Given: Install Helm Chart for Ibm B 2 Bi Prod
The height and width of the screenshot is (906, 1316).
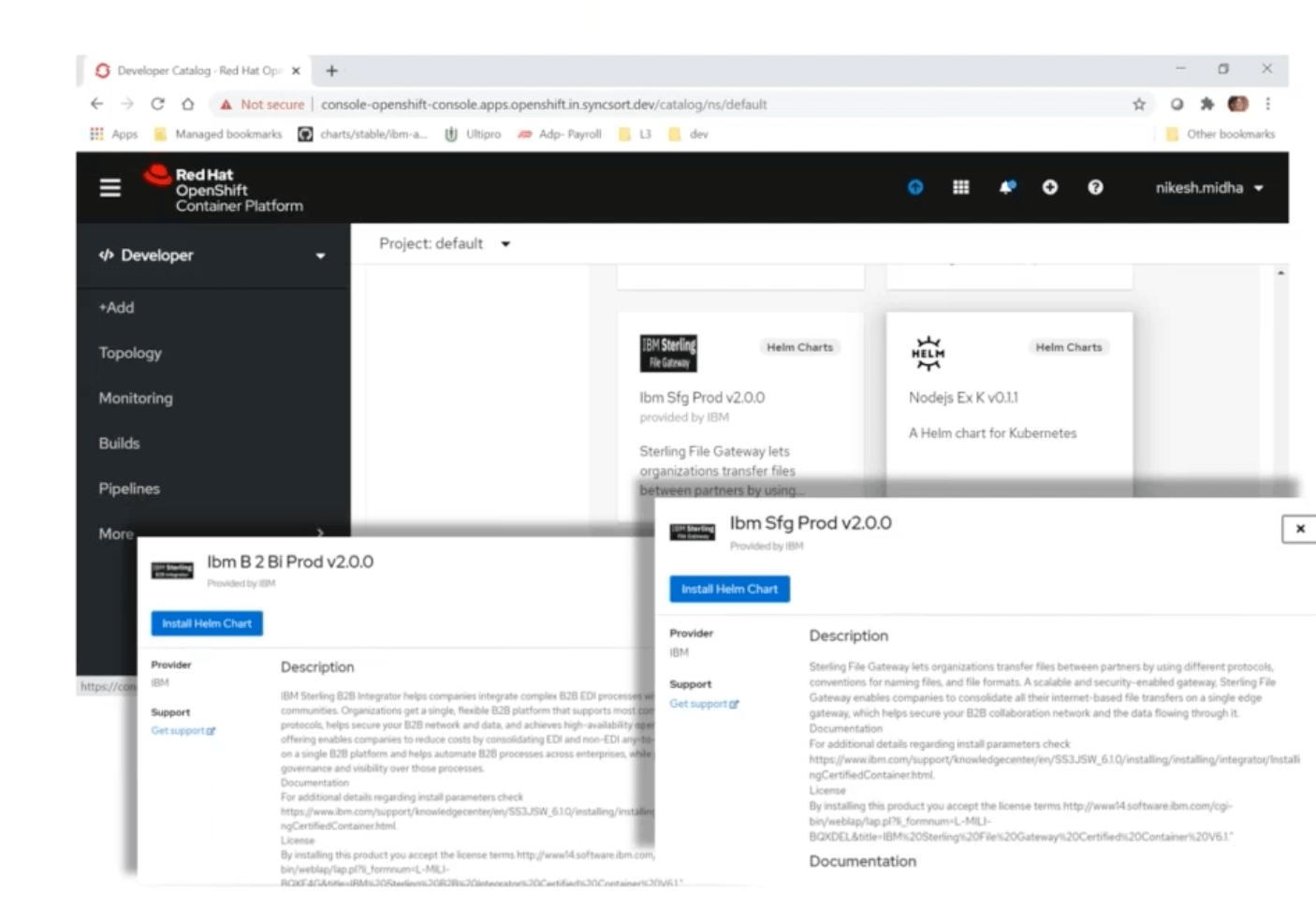Looking at the screenshot, I should (x=207, y=623).
